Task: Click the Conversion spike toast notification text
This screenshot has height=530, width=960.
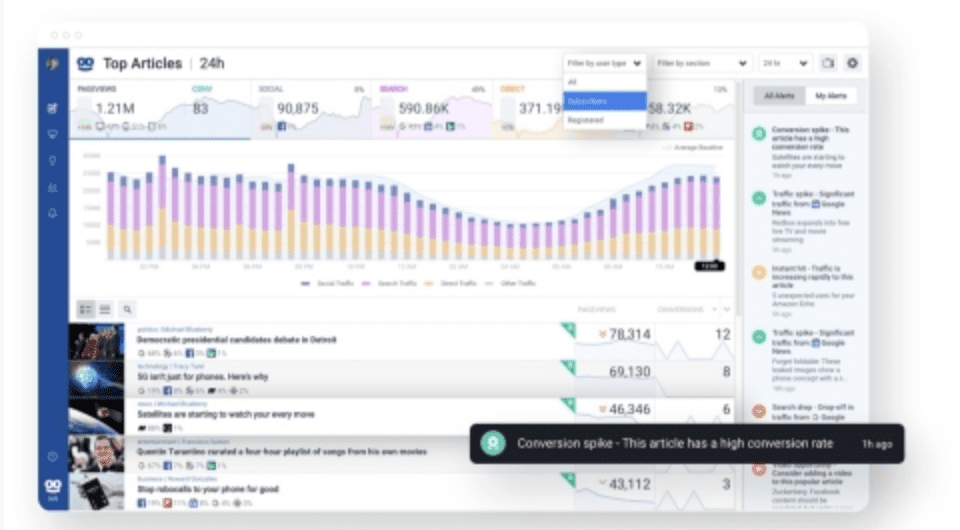Action: click(x=675, y=444)
